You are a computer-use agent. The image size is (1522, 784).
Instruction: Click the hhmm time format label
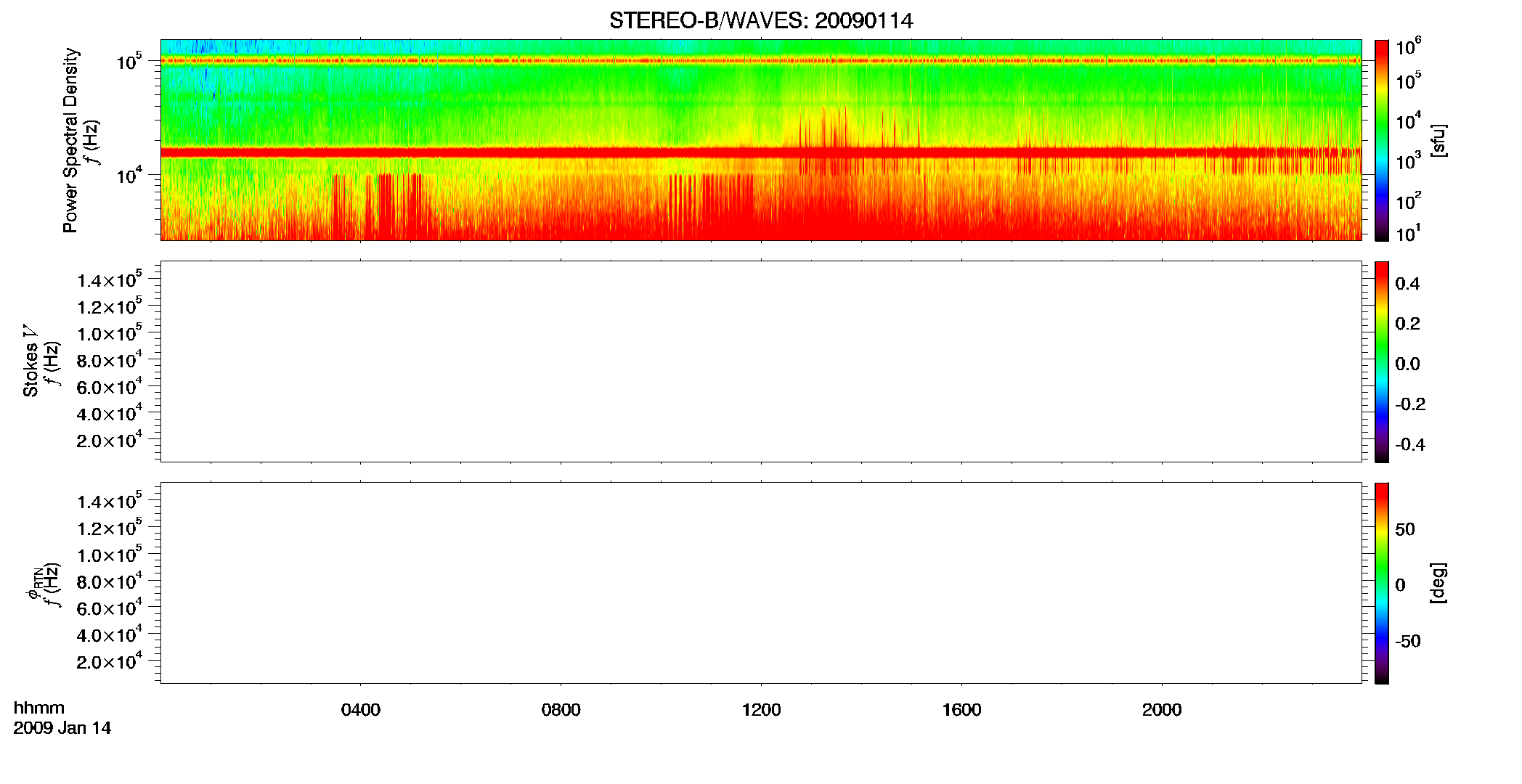(39, 708)
